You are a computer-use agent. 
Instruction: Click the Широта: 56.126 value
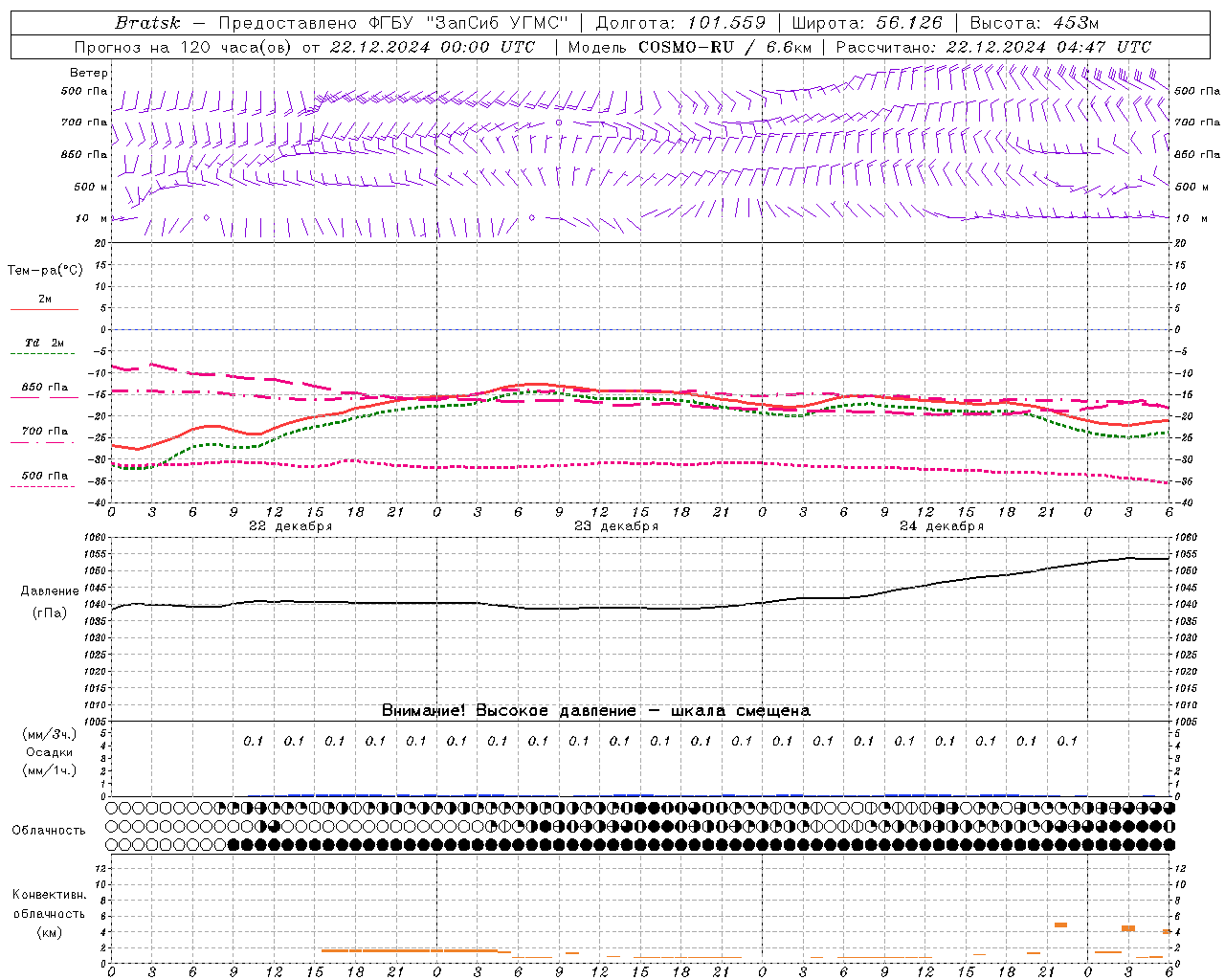[867, 23]
